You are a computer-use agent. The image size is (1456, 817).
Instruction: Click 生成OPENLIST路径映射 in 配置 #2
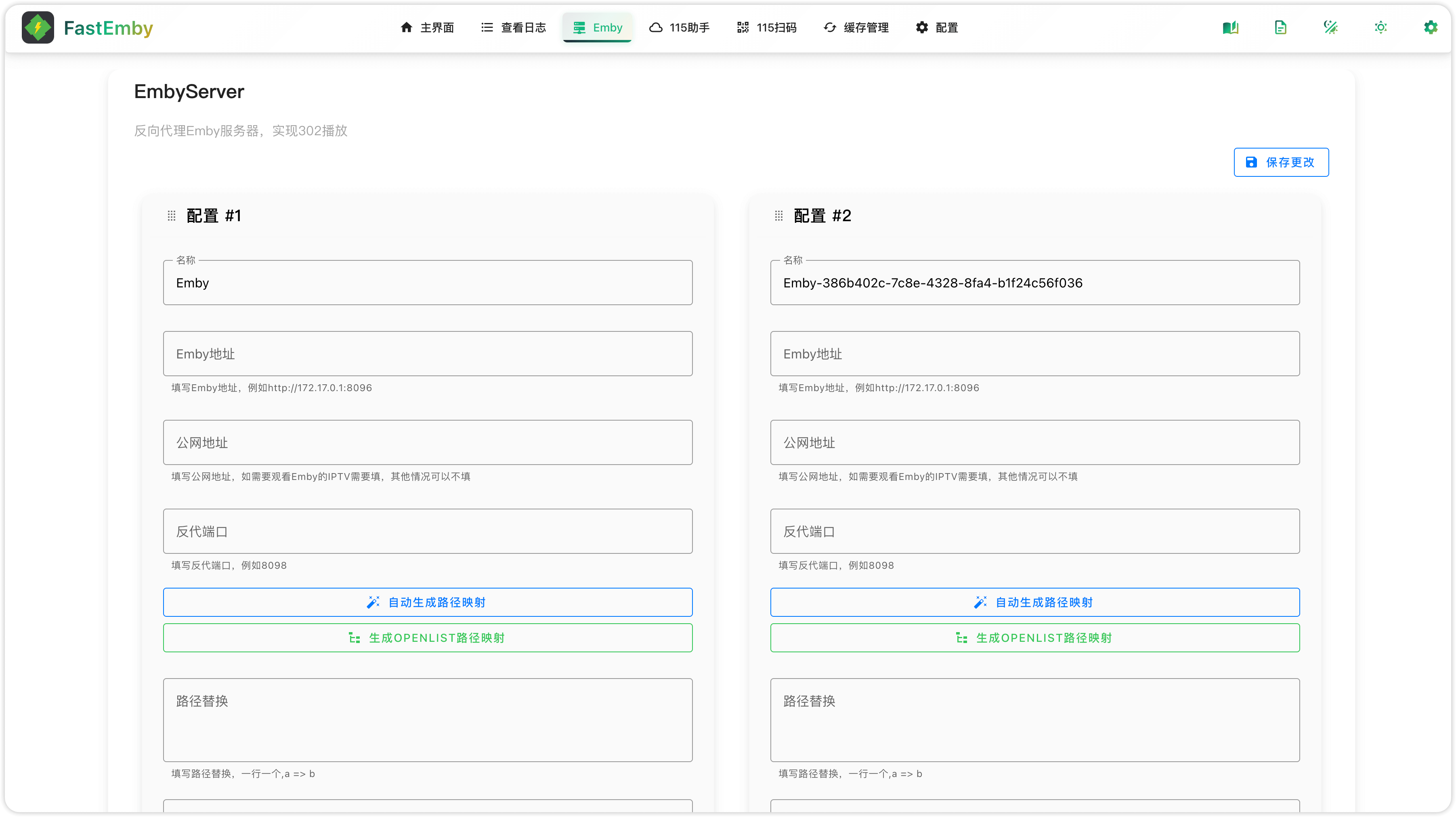1034,638
